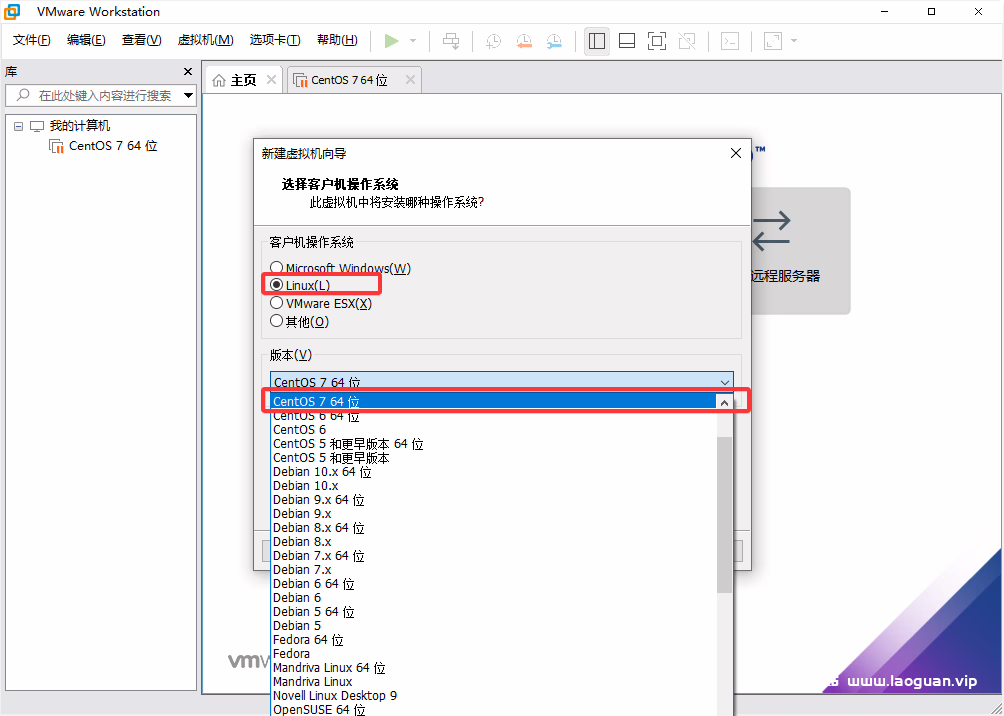Collapse the 我的计算机 tree node
The image size is (1004, 716).
(17, 125)
